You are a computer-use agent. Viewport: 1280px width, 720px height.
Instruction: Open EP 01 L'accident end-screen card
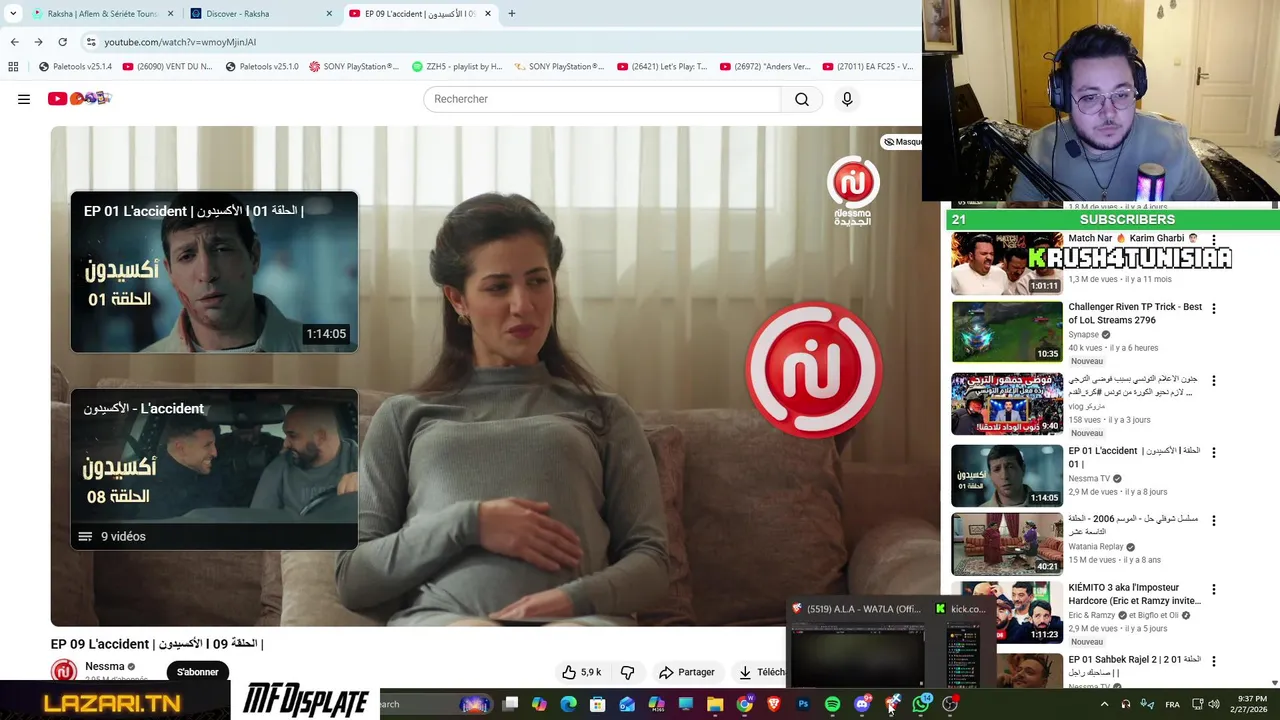[x=214, y=272]
